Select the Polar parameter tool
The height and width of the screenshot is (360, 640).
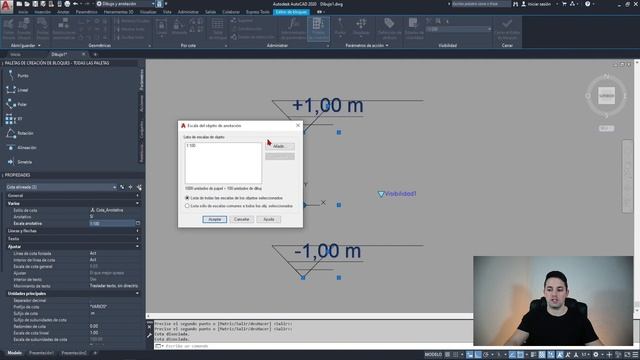17,104
